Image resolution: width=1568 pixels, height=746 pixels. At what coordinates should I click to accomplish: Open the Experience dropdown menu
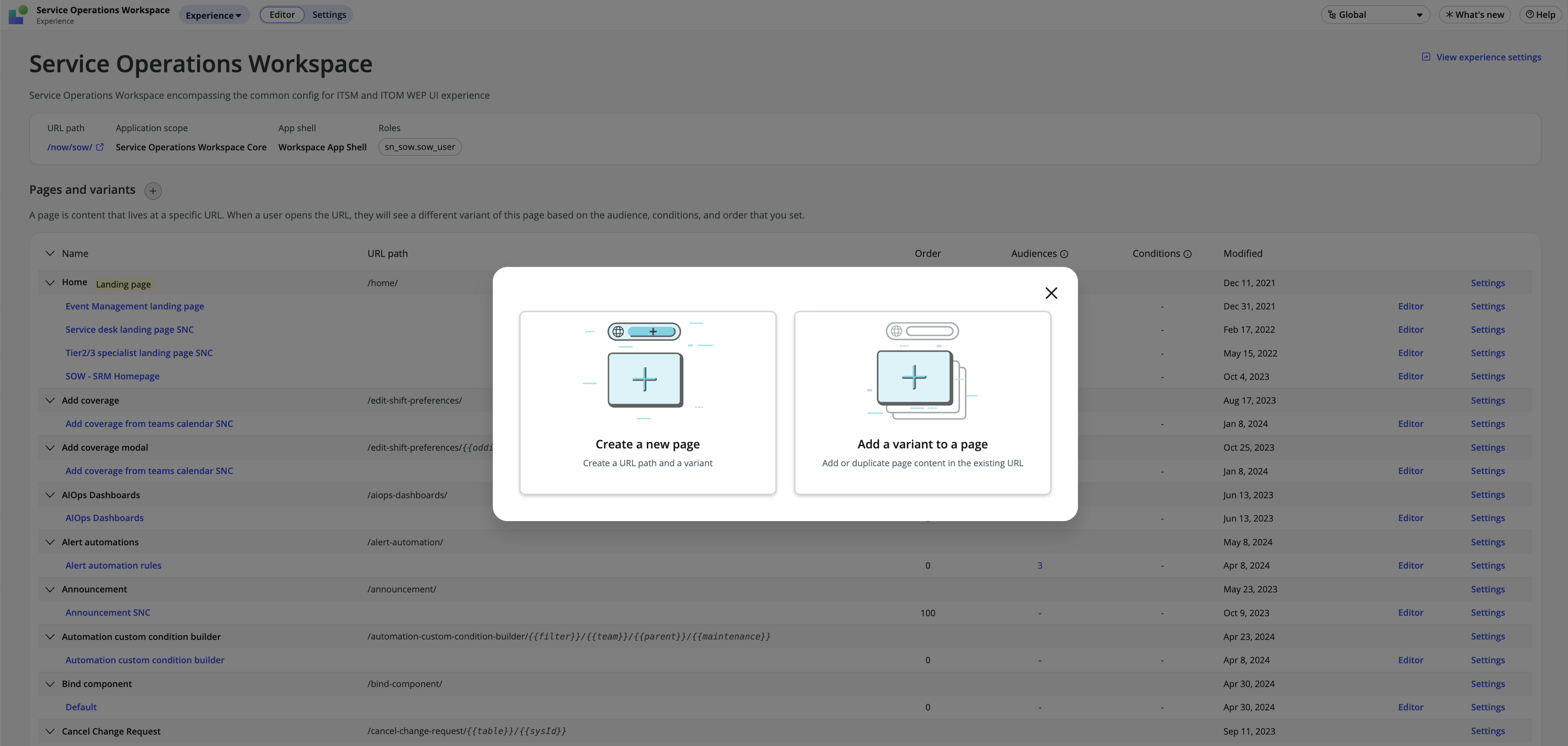(213, 15)
